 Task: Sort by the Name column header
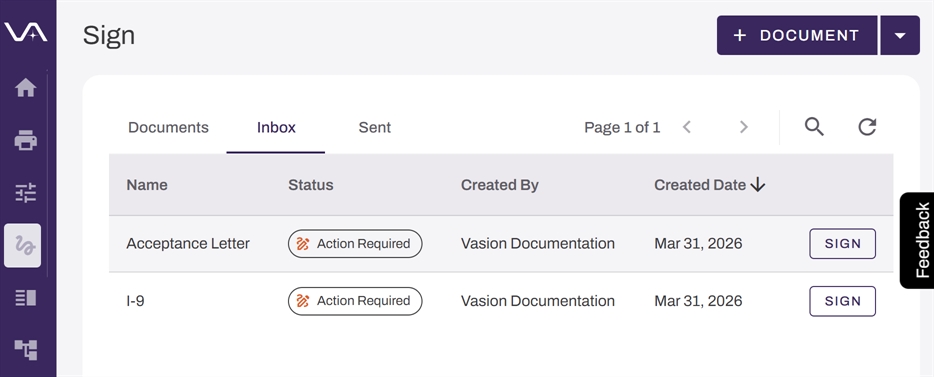147,185
